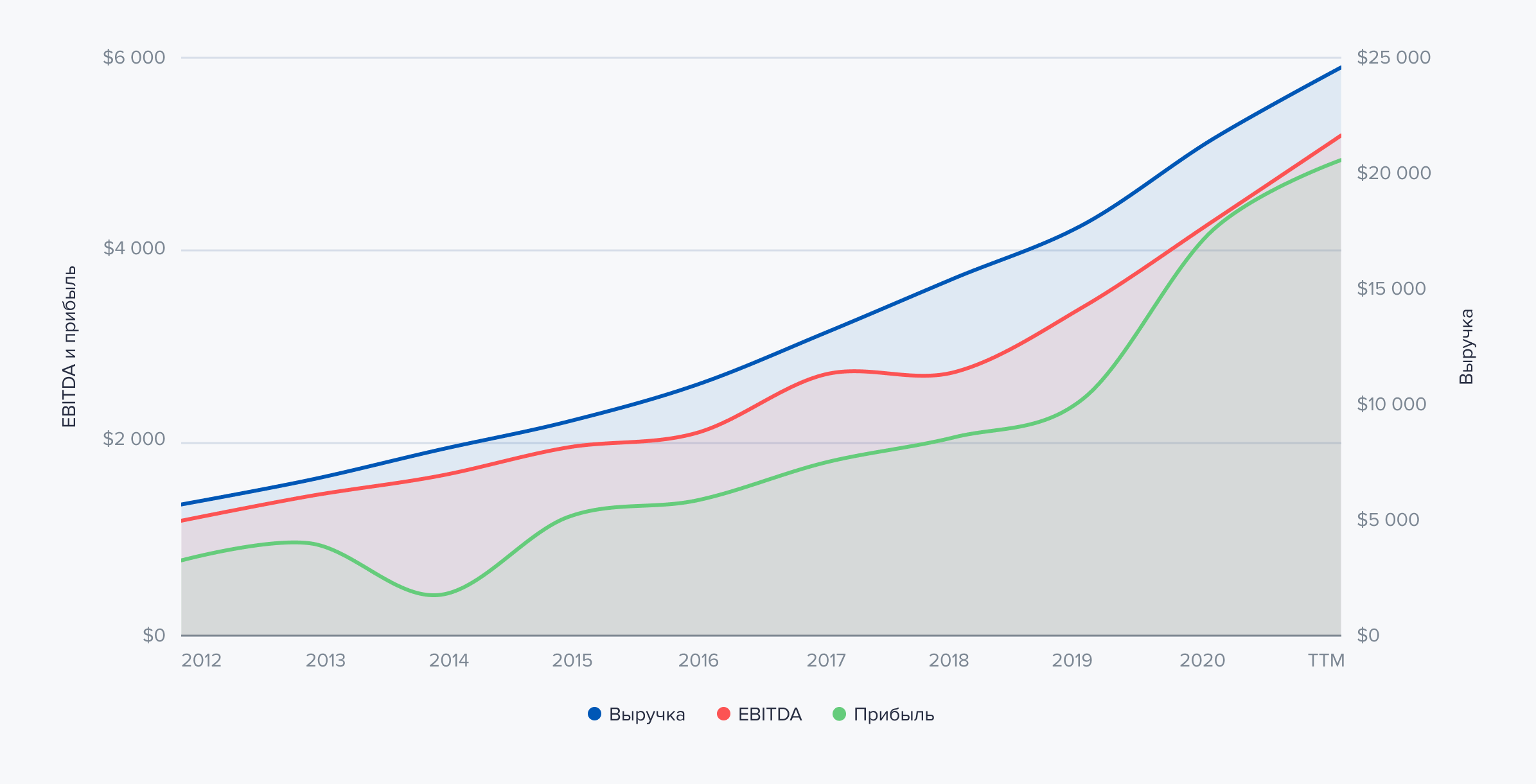
Task: Click the vertical Выручка right axis title
Action: (x=1467, y=347)
